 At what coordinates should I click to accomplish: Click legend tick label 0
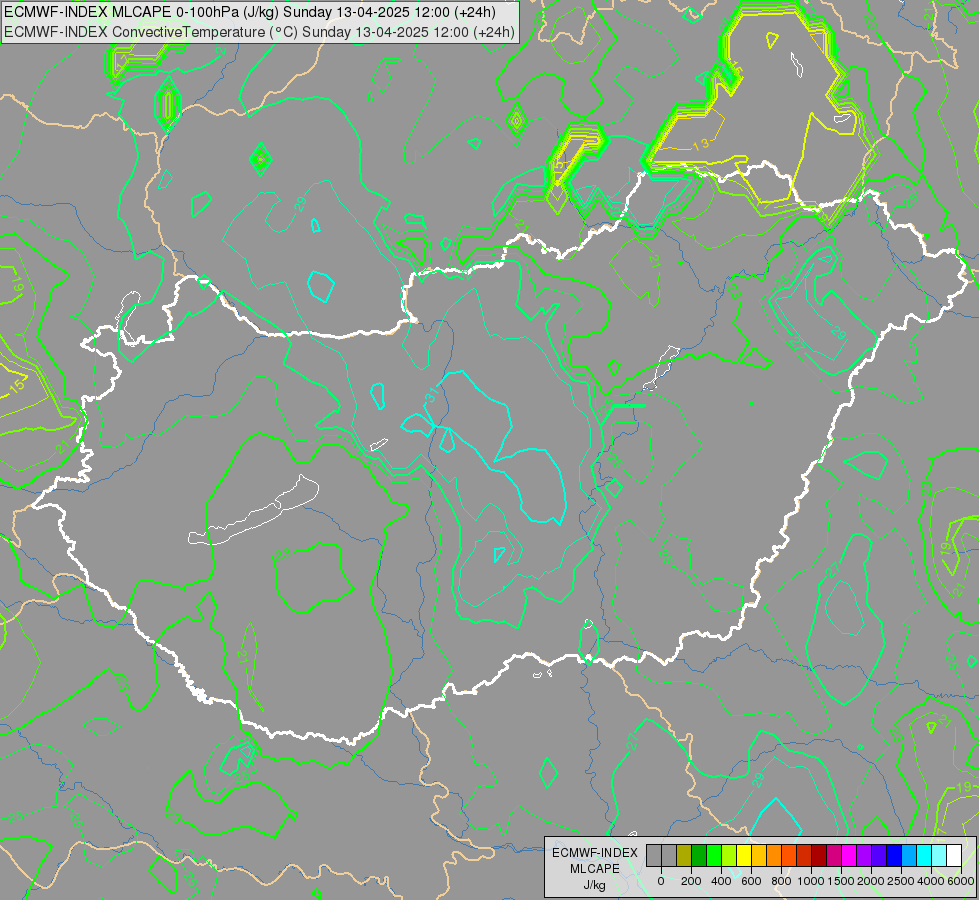[x=661, y=881]
